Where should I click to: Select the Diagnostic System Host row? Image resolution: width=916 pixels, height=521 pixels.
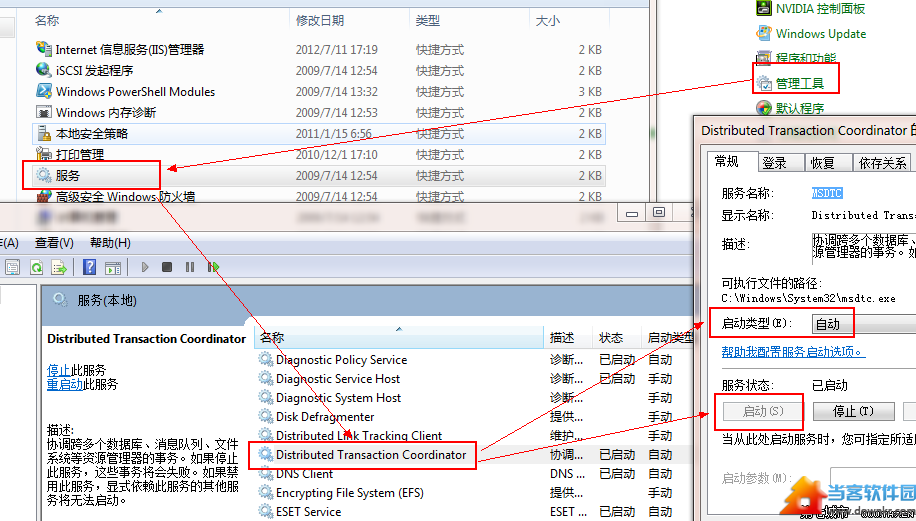[x=476, y=398]
